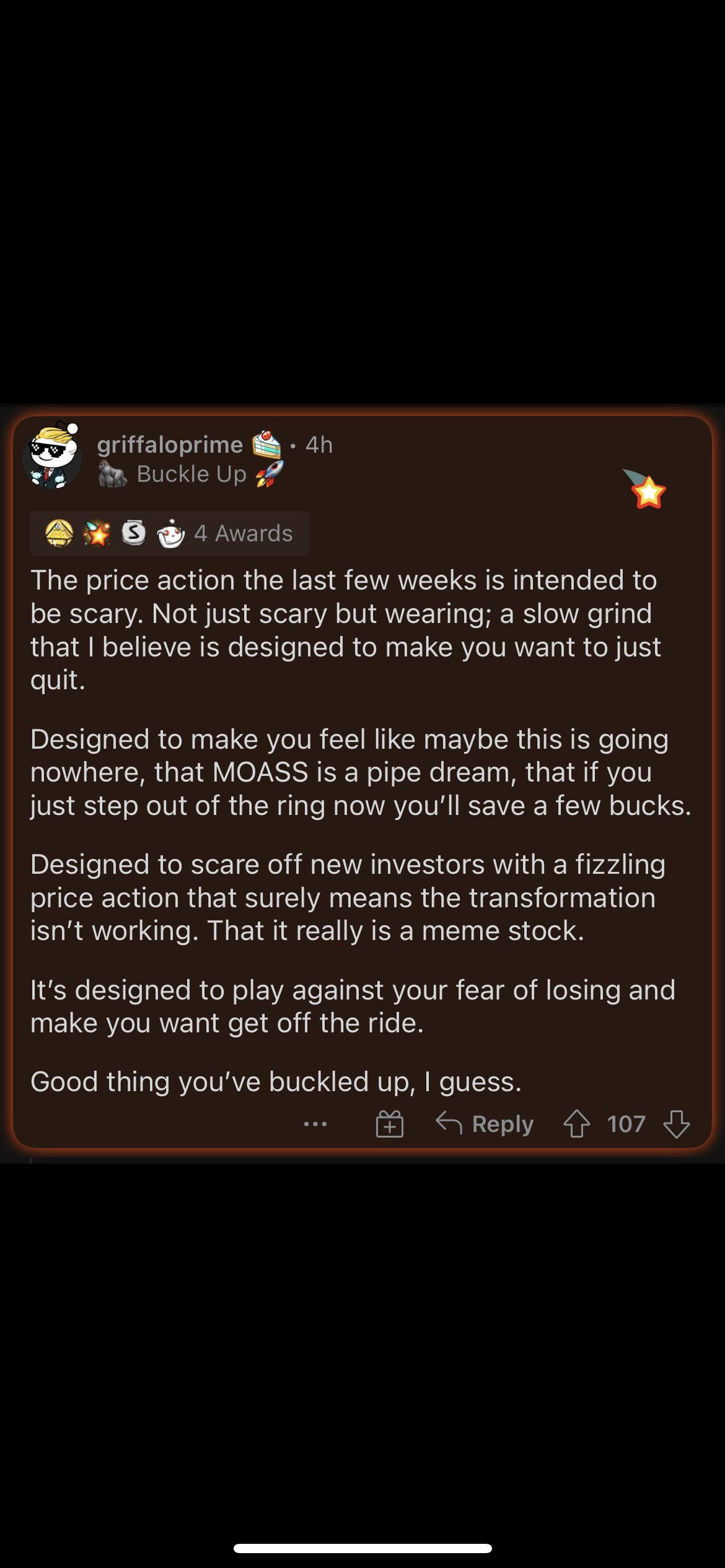Click the yellow pyramid award icon
Screen dimensions: 725x1568
click(59, 533)
